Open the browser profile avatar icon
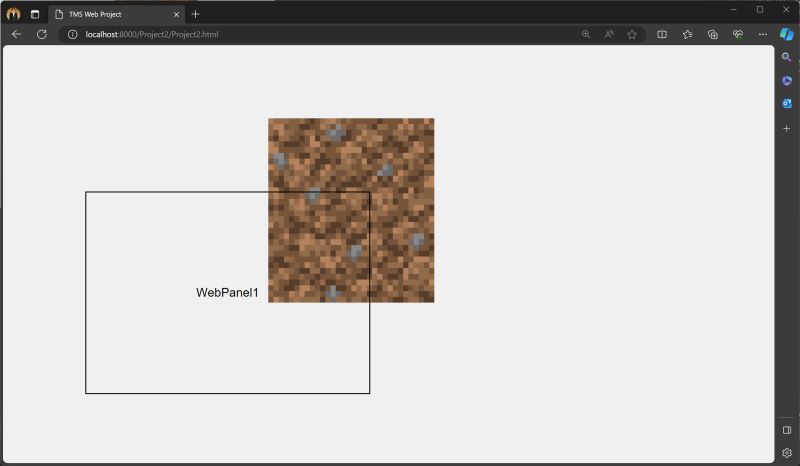 13,14
